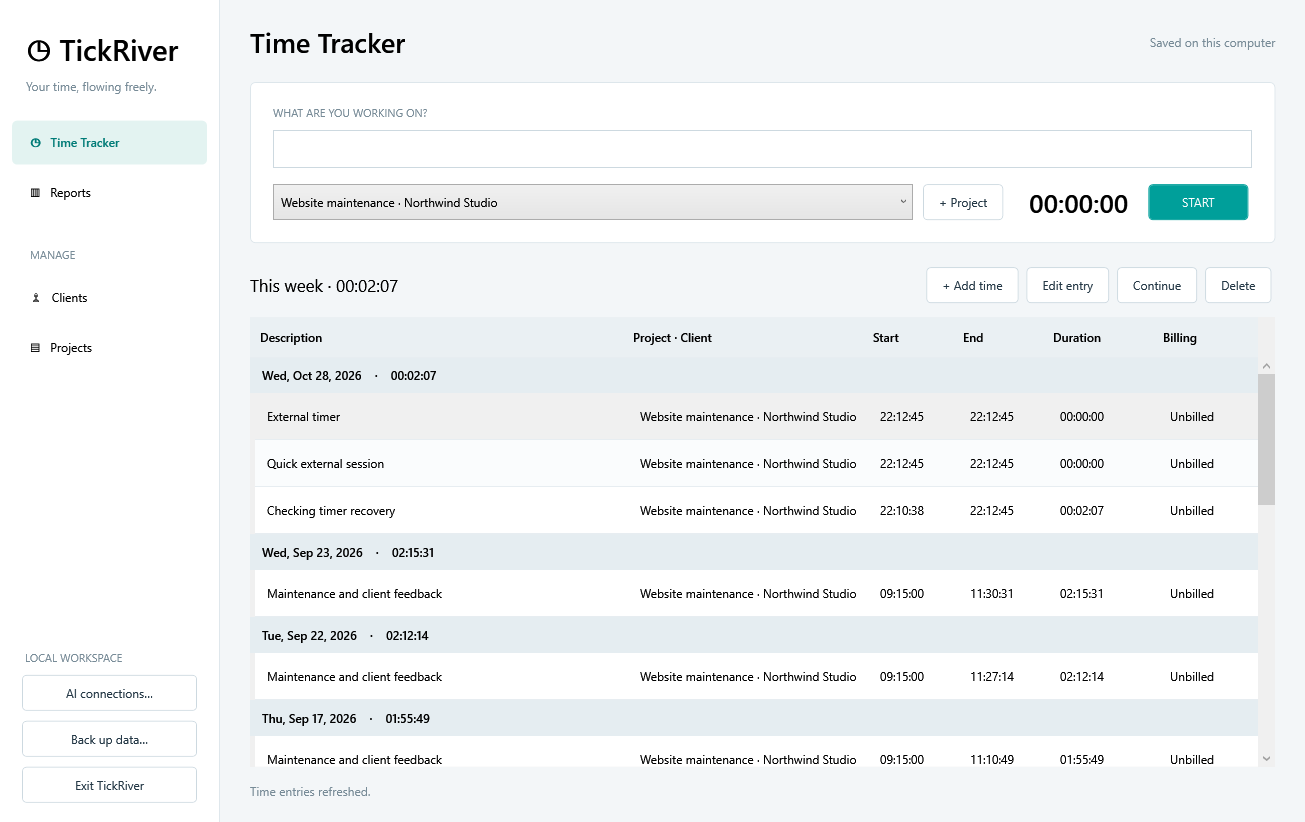Click the + Add time button

tap(972, 285)
